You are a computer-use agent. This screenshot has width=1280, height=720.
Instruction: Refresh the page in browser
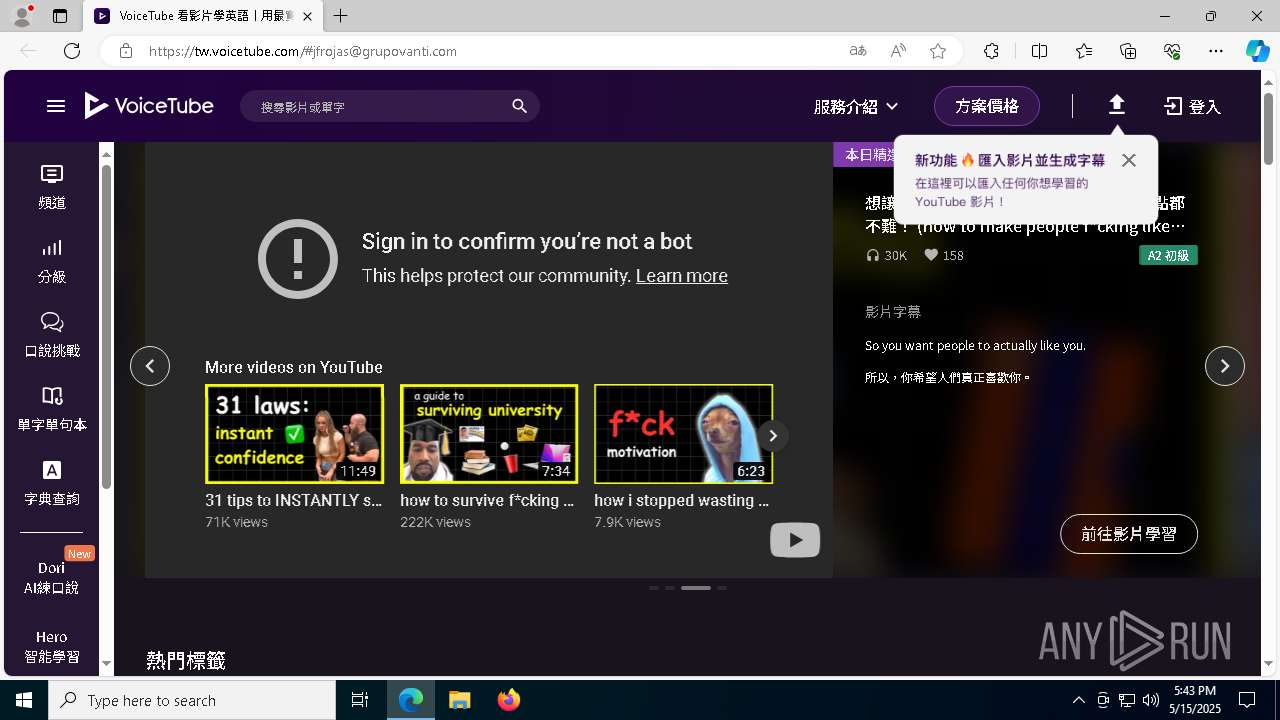[x=72, y=51]
